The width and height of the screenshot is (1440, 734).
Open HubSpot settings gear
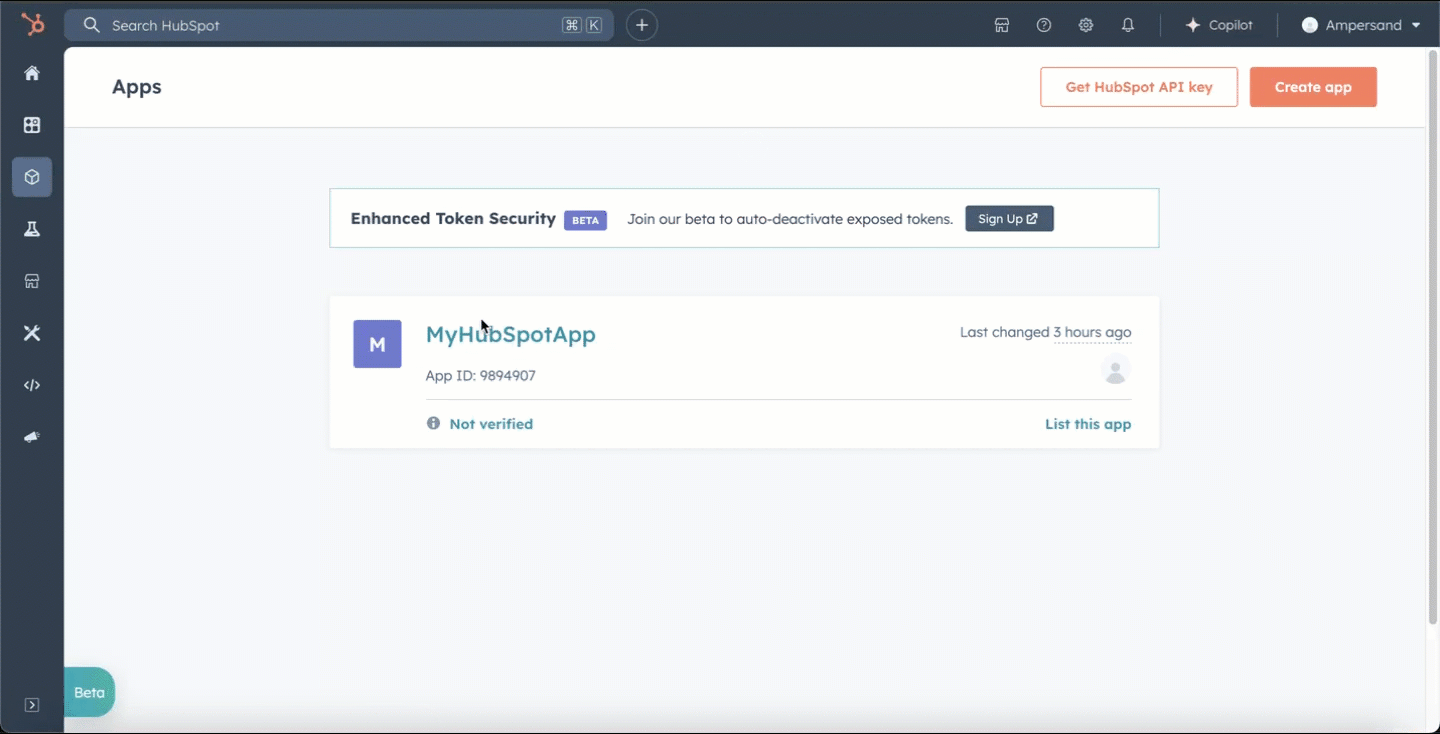click(1085, 24)
